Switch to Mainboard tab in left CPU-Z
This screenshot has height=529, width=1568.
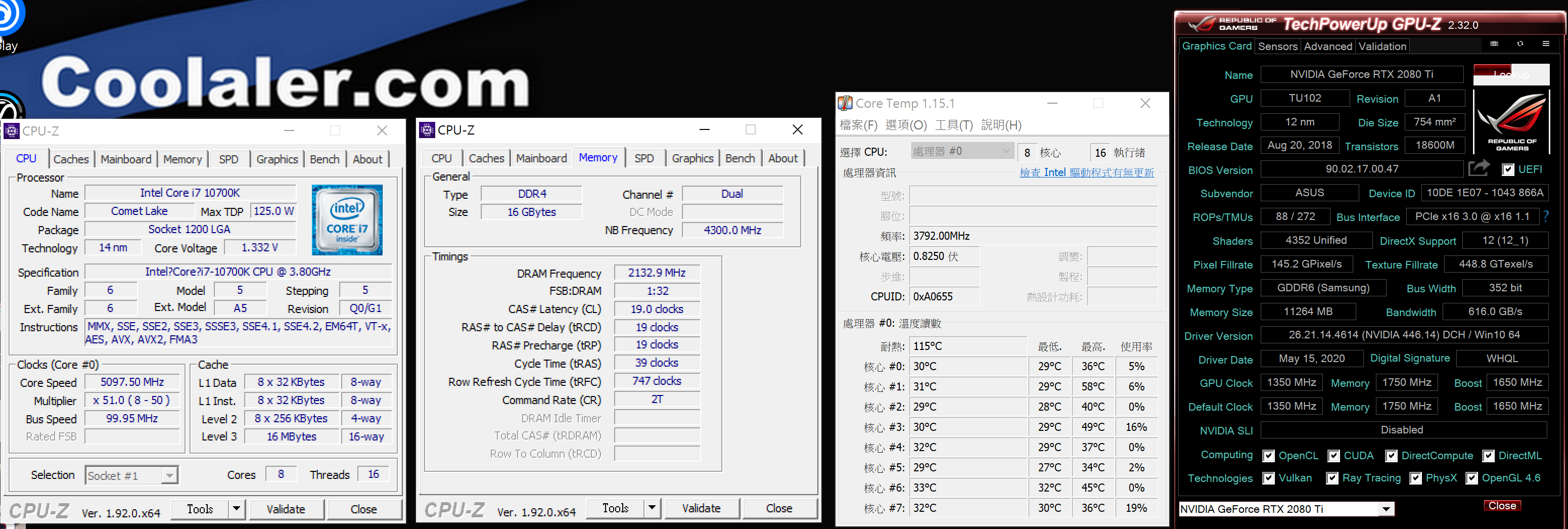coord(126,159)
